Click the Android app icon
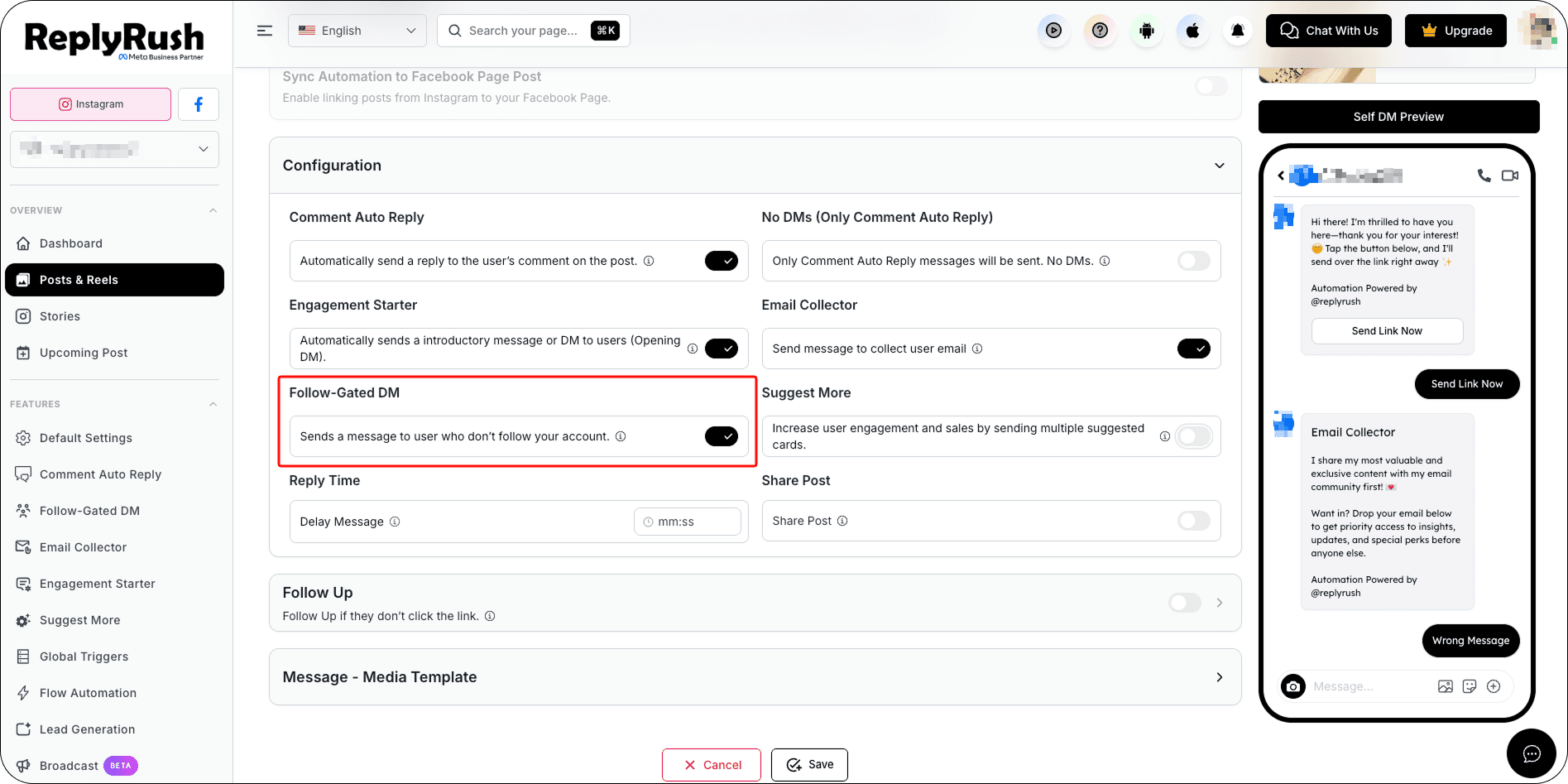 1146,31
